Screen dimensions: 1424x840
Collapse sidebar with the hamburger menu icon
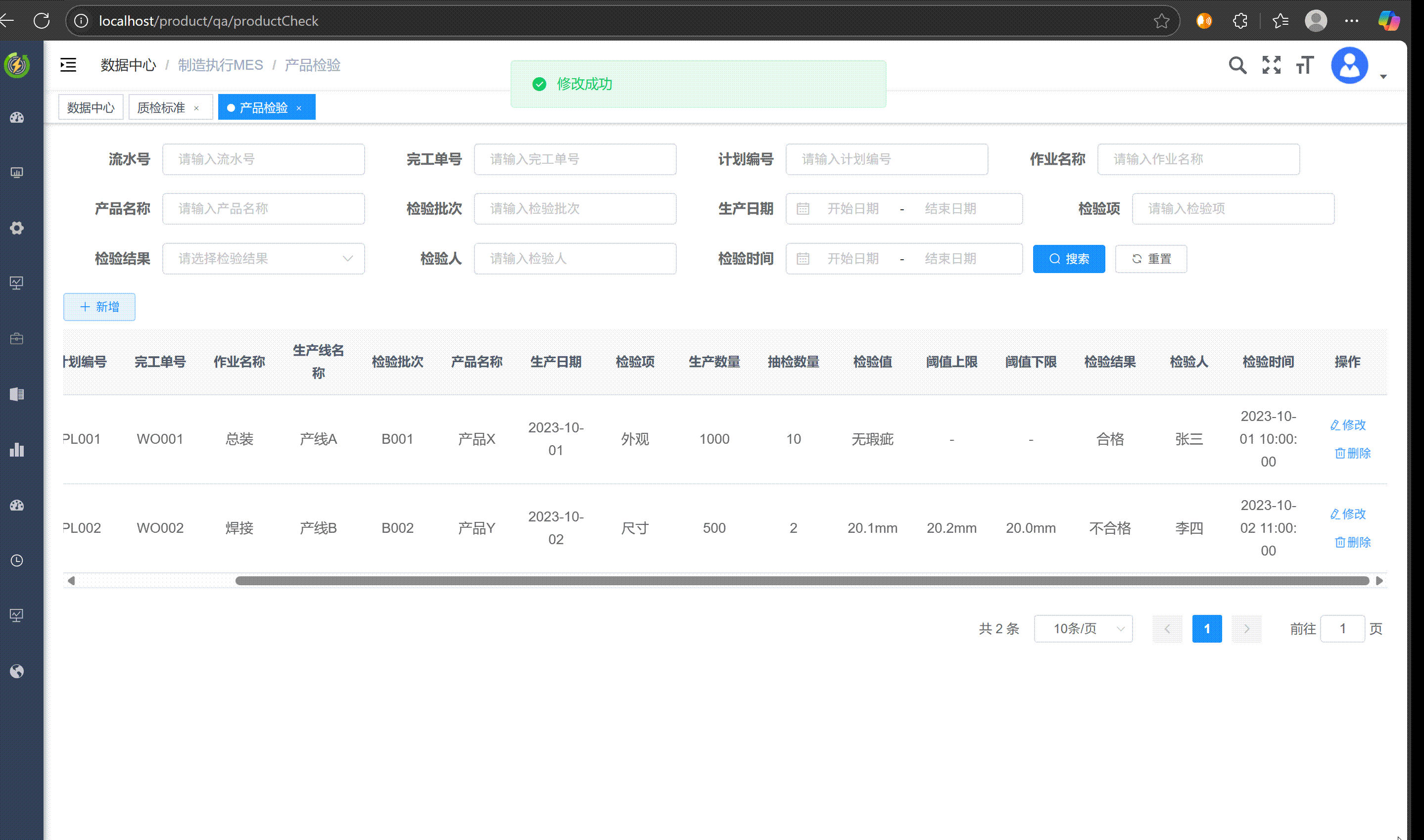click(68, 65)
